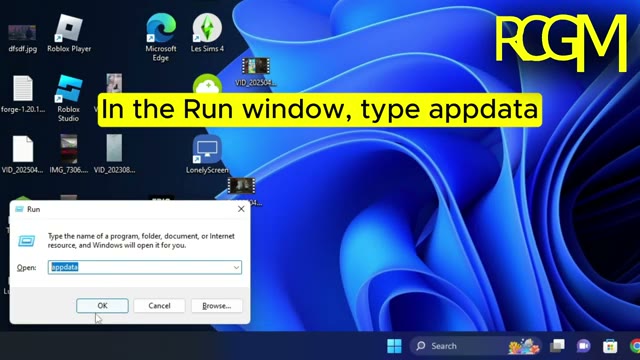Click Cancel in the Run dialog
Screen dimensions: 640x360
(x=159, y=306)
